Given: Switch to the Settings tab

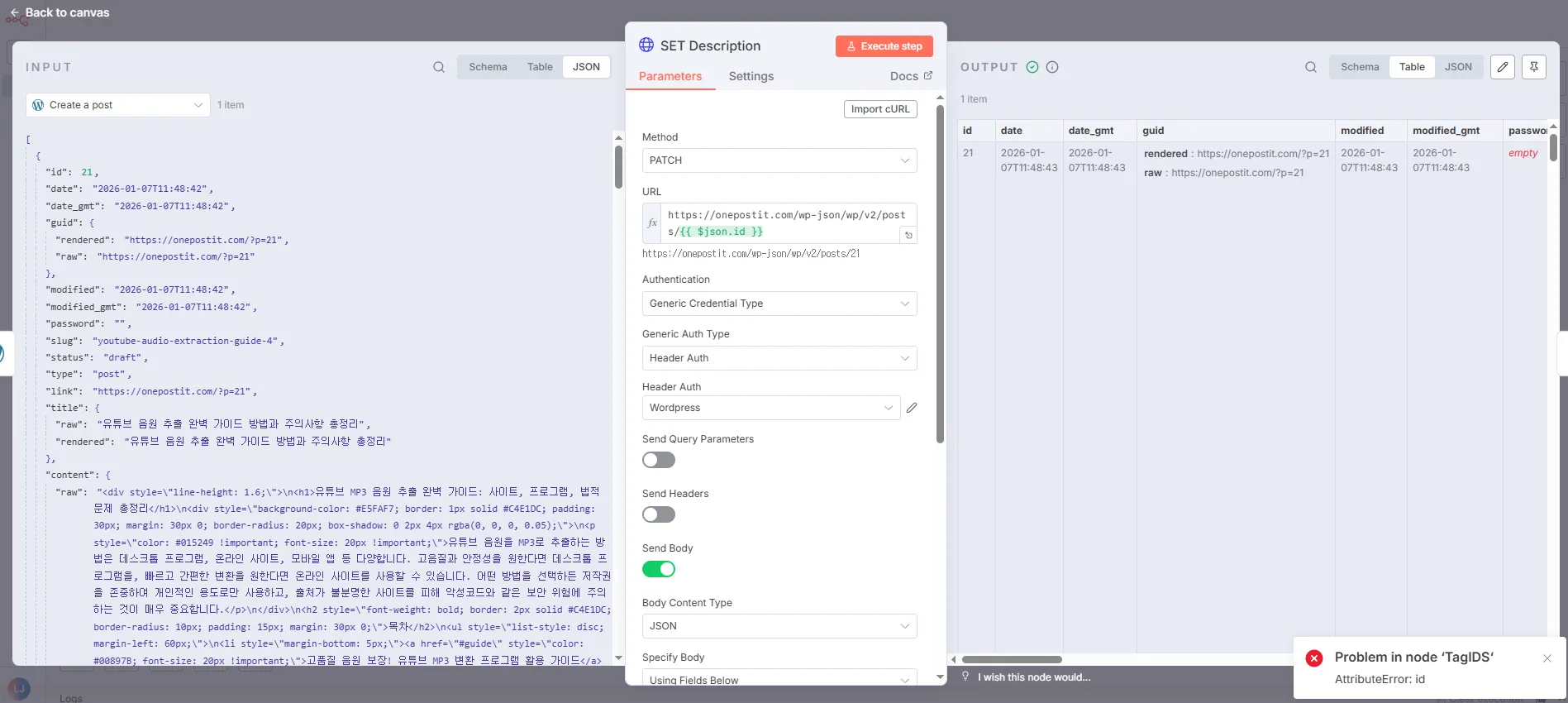Looking at the screenshot, I should (x=751, y=76).
